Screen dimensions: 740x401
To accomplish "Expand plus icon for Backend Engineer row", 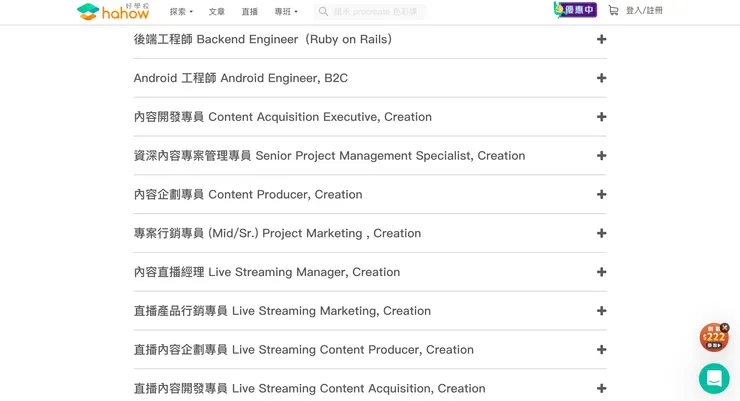I will (x=601, y=39).
